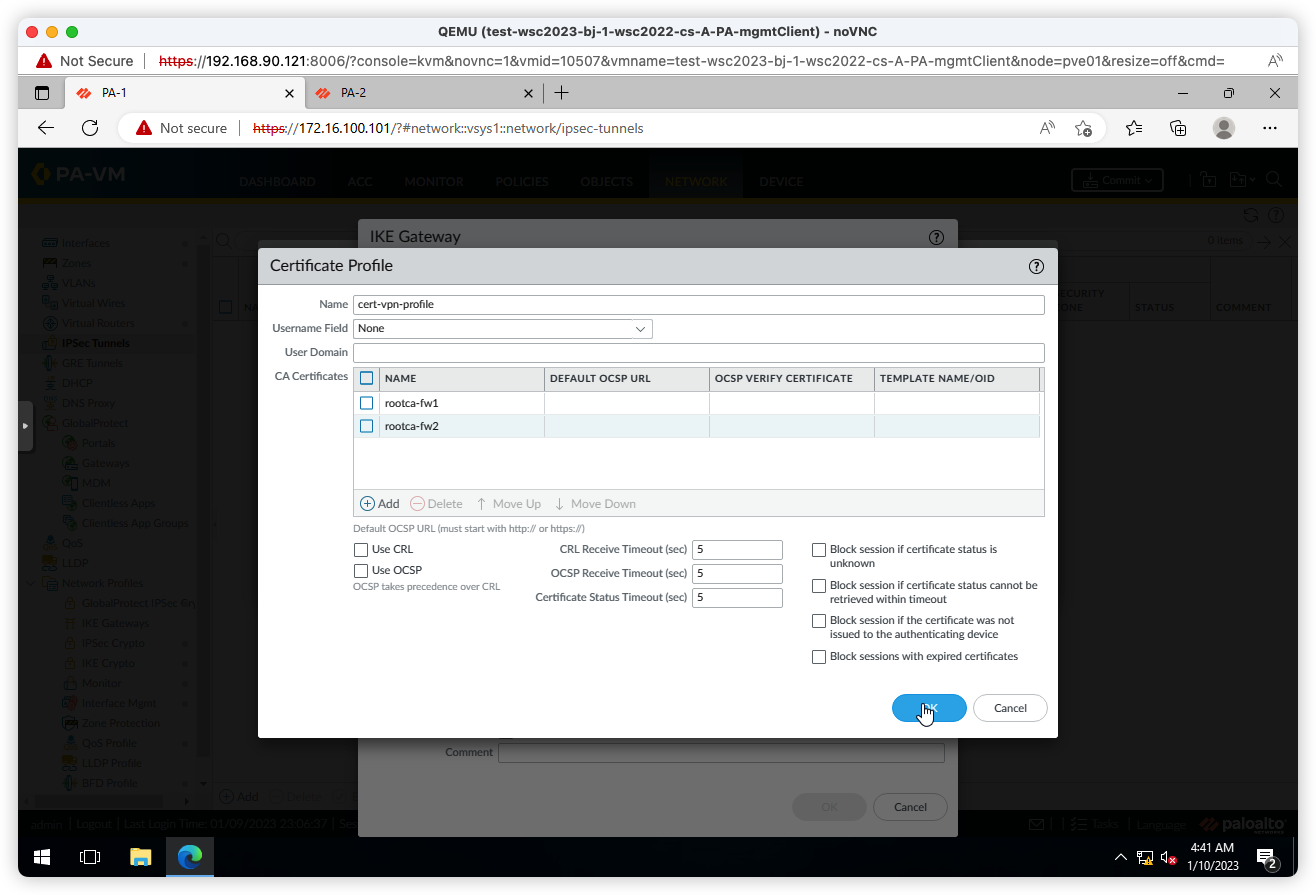1316x895 pixels.
Task: Refresh the browser page
Action: 90,128
